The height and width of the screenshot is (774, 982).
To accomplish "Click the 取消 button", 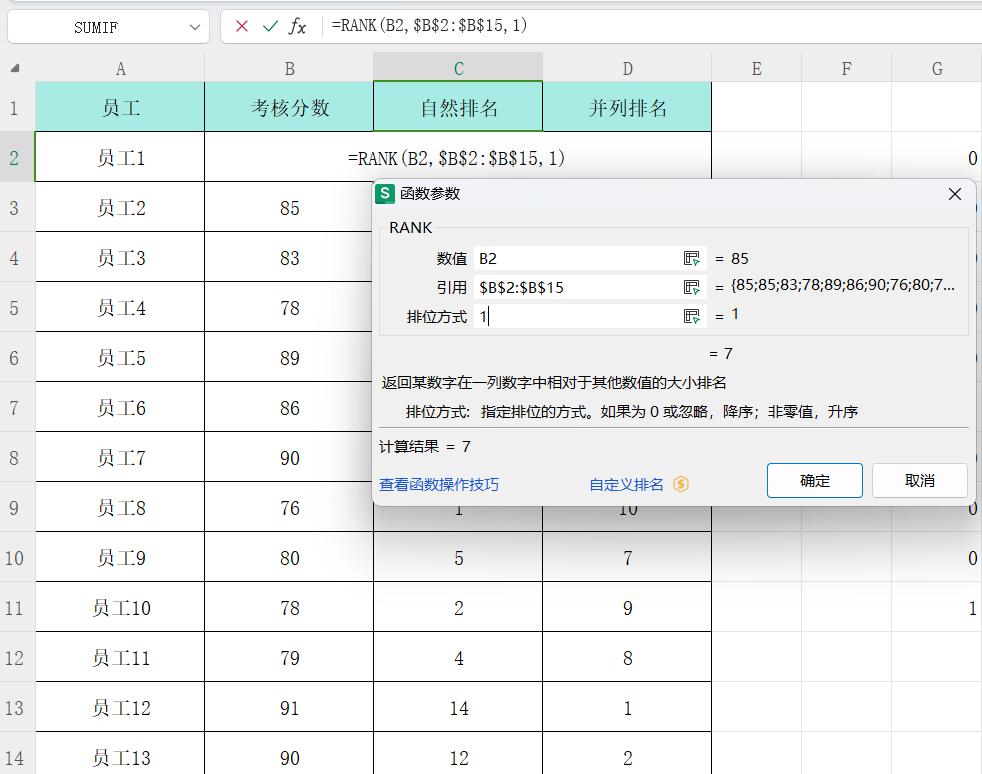I will point(920,481).
